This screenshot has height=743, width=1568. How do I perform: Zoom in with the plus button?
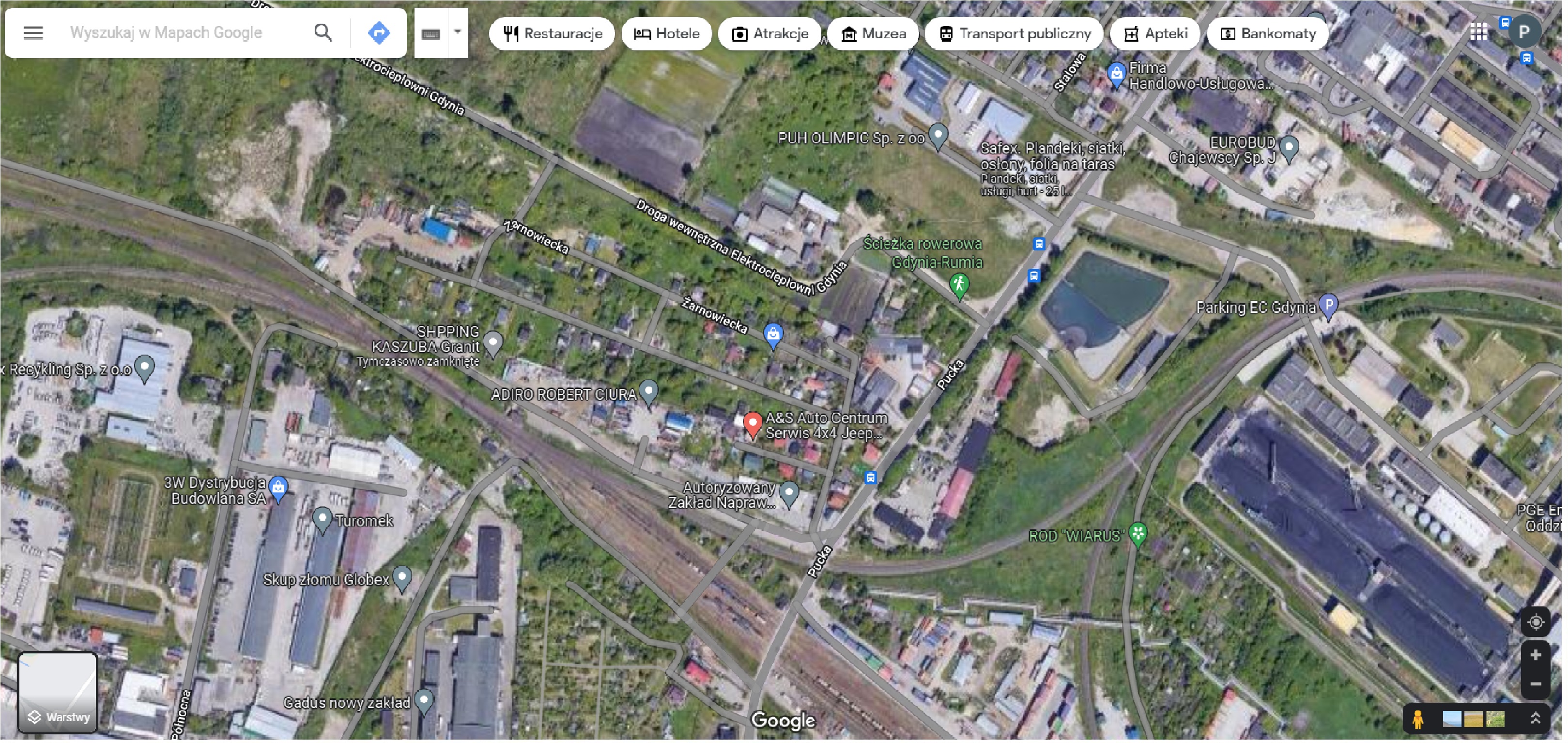(1535, 656)
